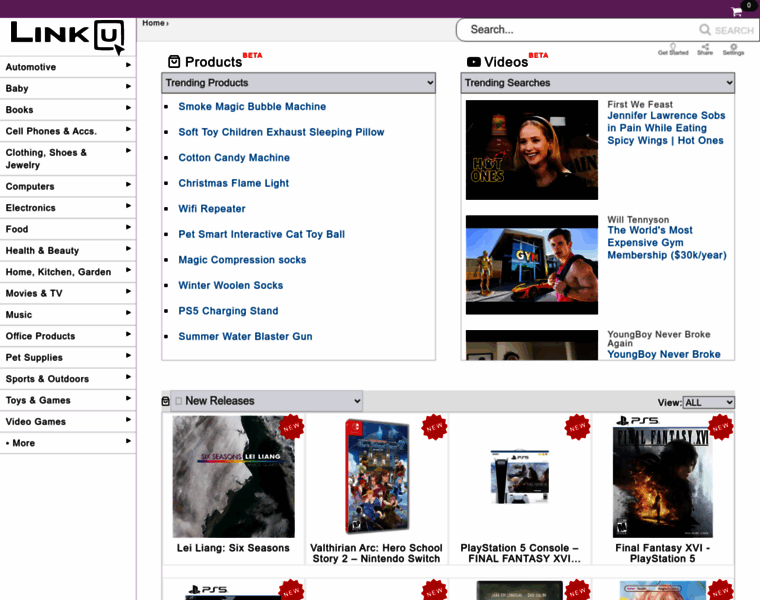Image resolution: width=760 pixels, height=600 pixels.
Task: Open the New Releases dropdown
Action: point(267,401)
